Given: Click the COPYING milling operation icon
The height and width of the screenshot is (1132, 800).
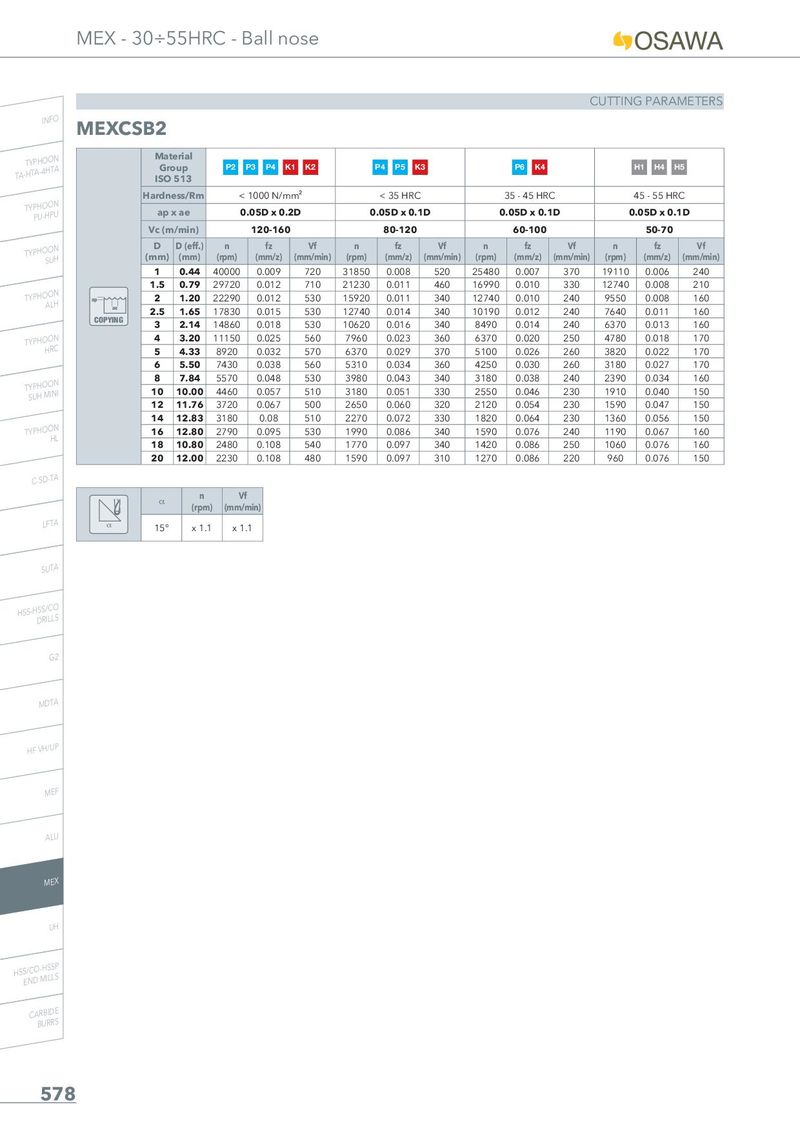Looking at the screenshot, I should click(x=108, y=306).
